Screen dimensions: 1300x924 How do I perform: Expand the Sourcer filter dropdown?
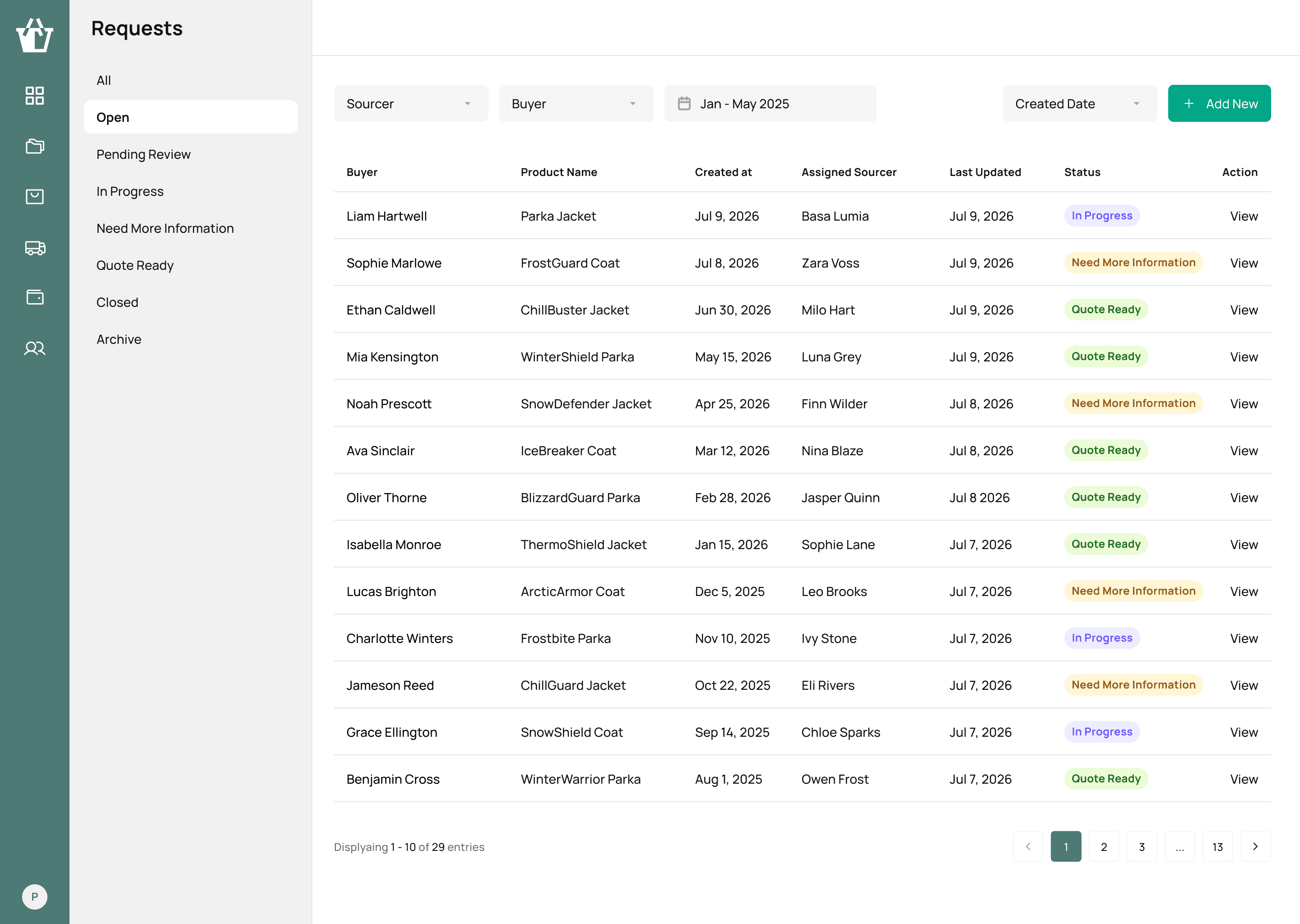[x=410, y=104]
